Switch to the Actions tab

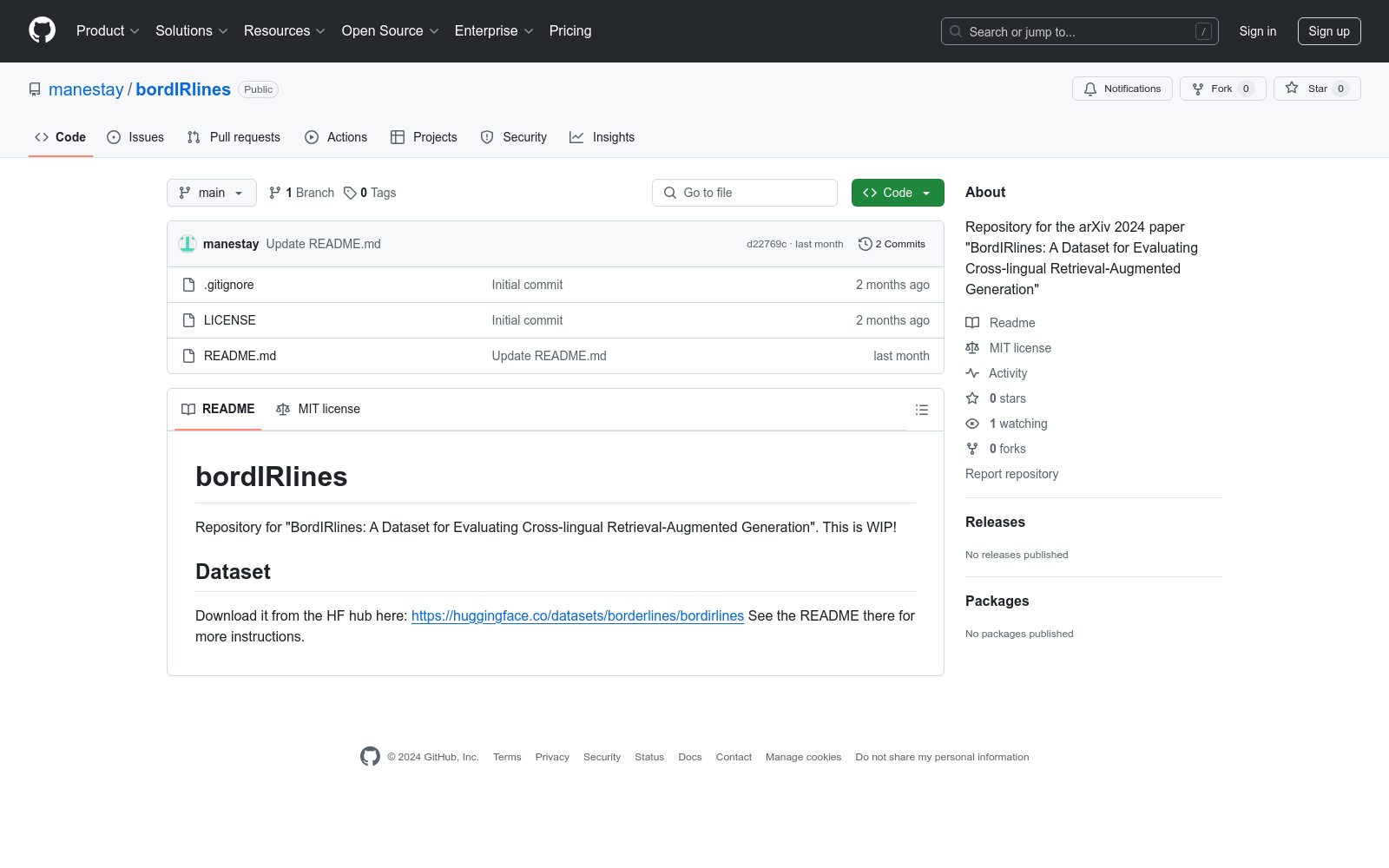[x=336, y=137]
